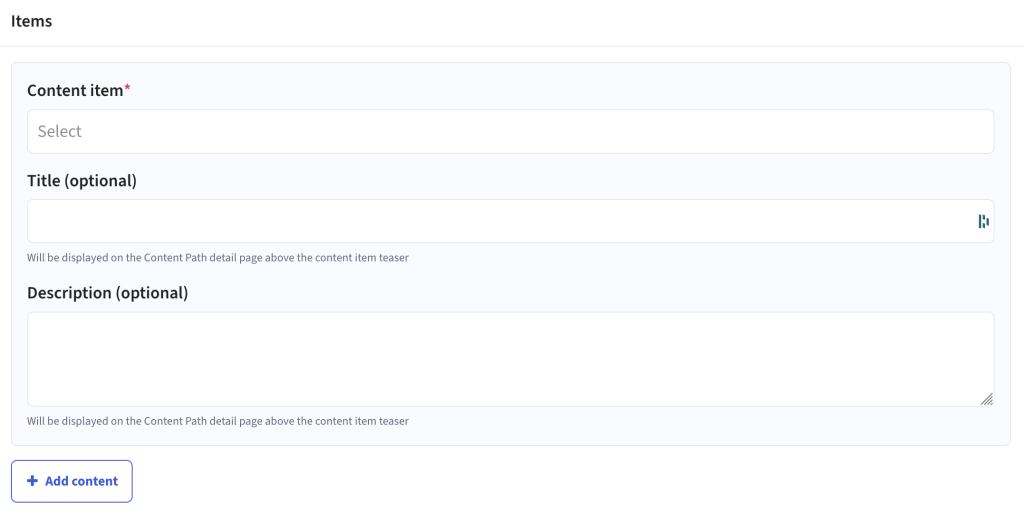This screenshot has height=515, width=1024.
Task: Click the Add content button
Action: [x=72, y=481]
